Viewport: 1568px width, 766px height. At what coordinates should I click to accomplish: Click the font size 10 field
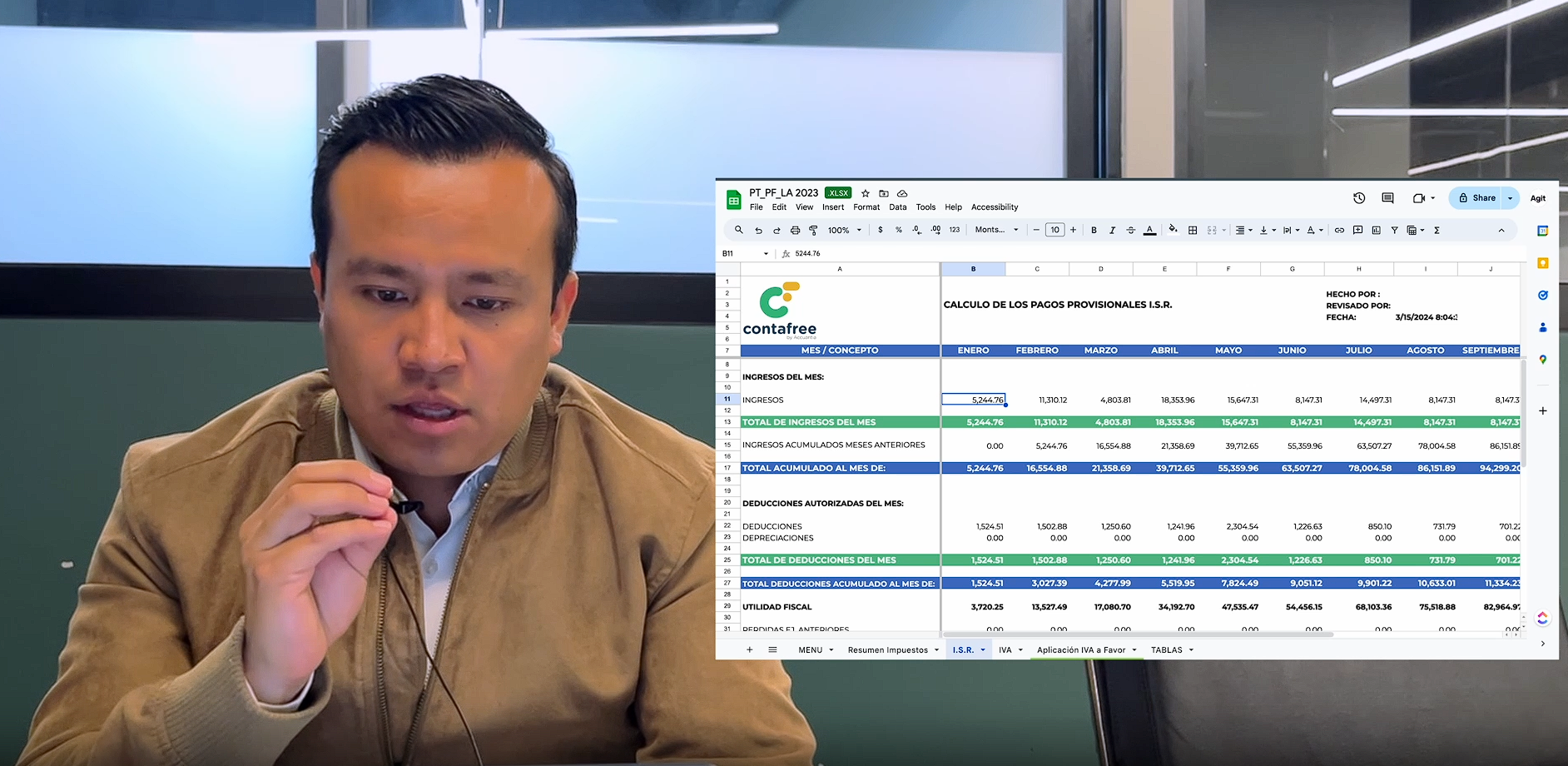[1054, 230]
